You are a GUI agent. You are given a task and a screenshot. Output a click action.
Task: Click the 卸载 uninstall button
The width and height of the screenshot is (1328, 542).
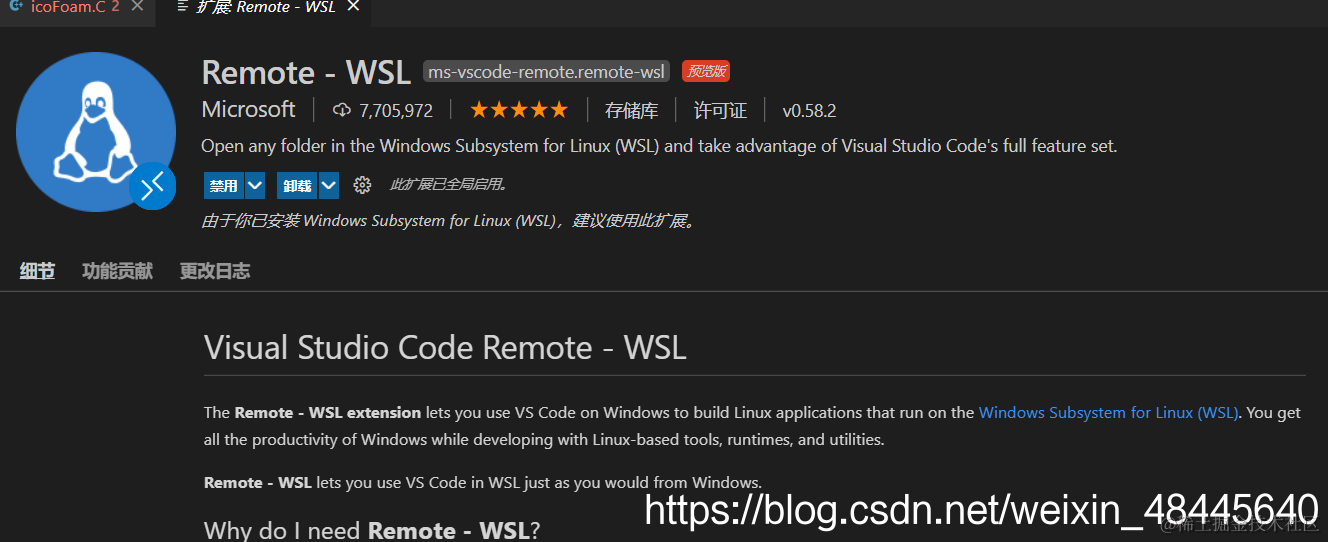tap(298, 185)
